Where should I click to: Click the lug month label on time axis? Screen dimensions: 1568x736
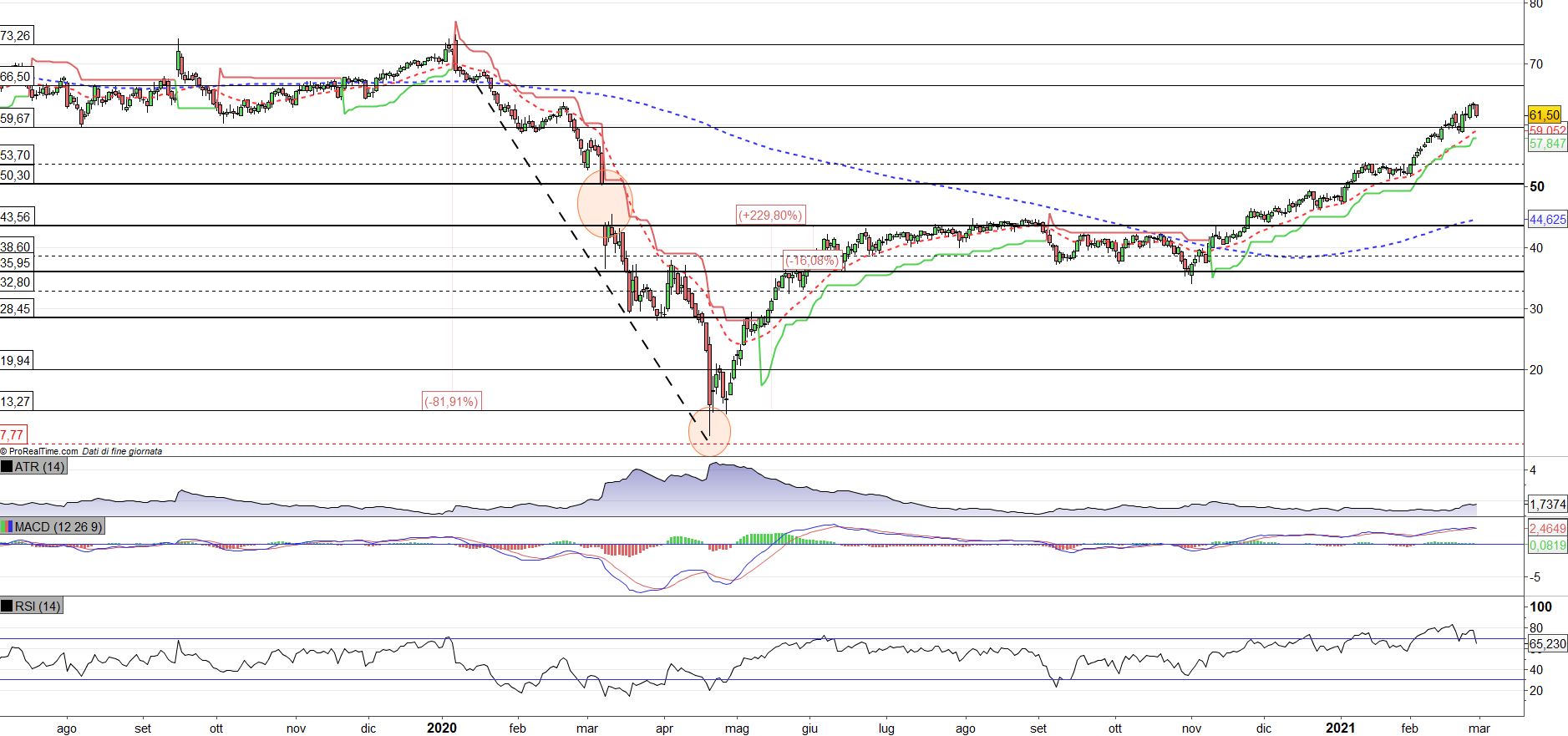[886, 728]
